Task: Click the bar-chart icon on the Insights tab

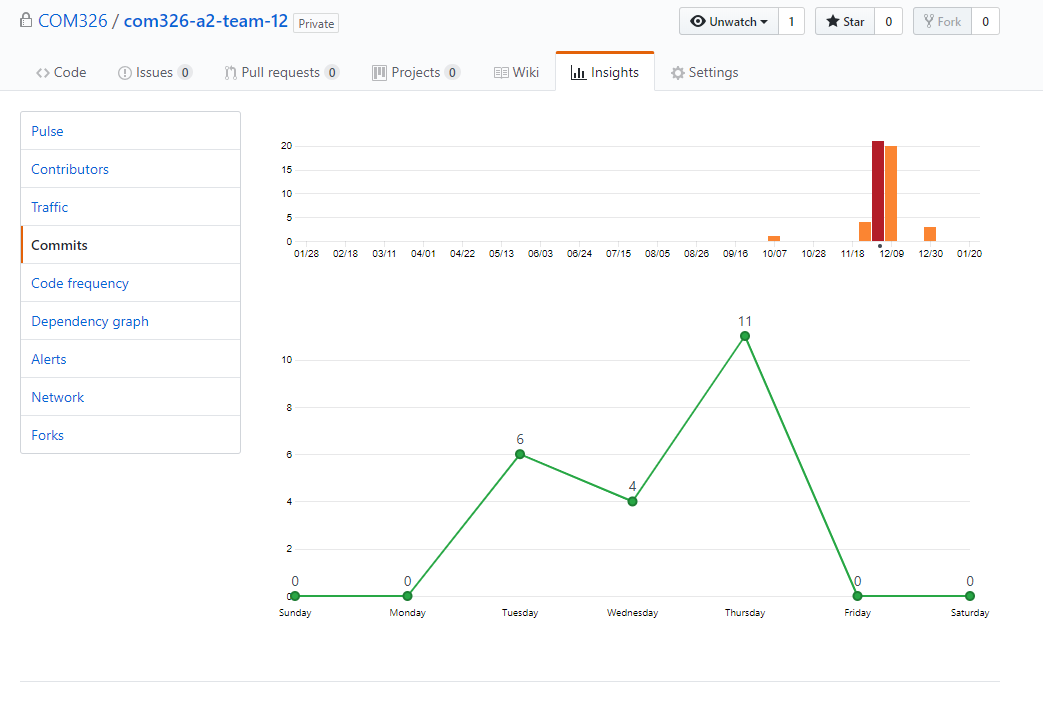Action: point(581,71)
